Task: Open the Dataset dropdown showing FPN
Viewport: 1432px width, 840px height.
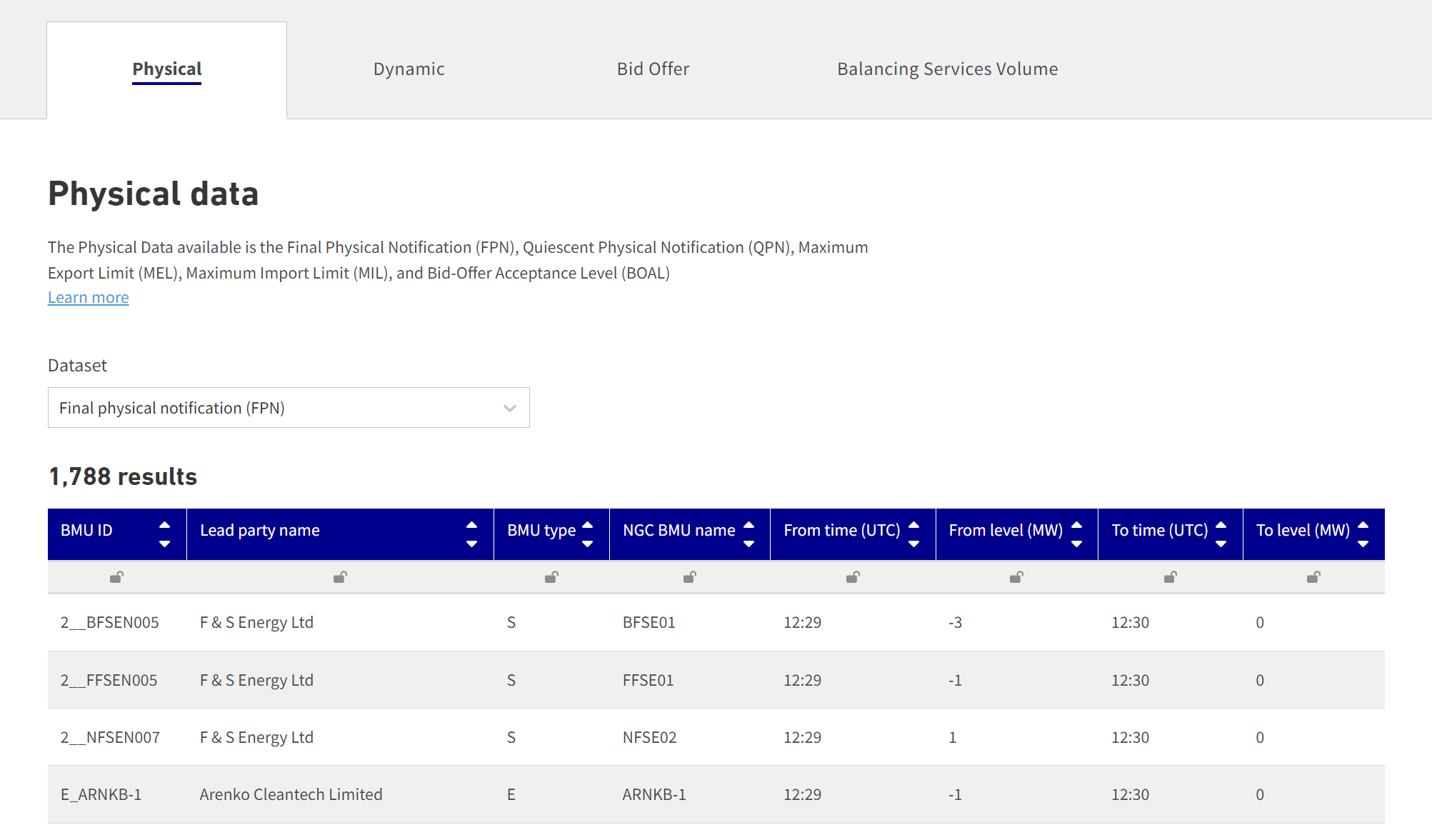Action: click(289, 407)
